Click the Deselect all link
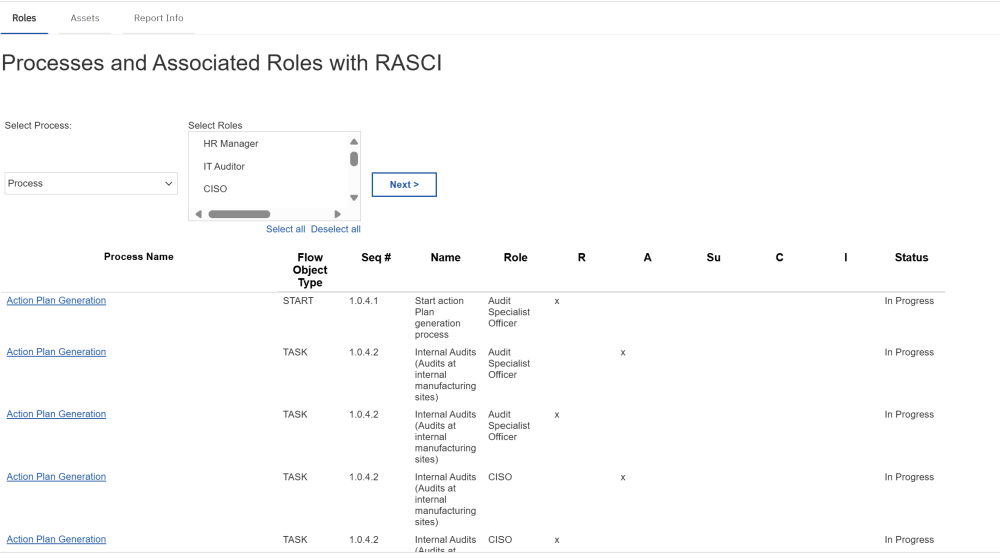Viewport: 1000px width, 558px height. click(x=336, y=229)
